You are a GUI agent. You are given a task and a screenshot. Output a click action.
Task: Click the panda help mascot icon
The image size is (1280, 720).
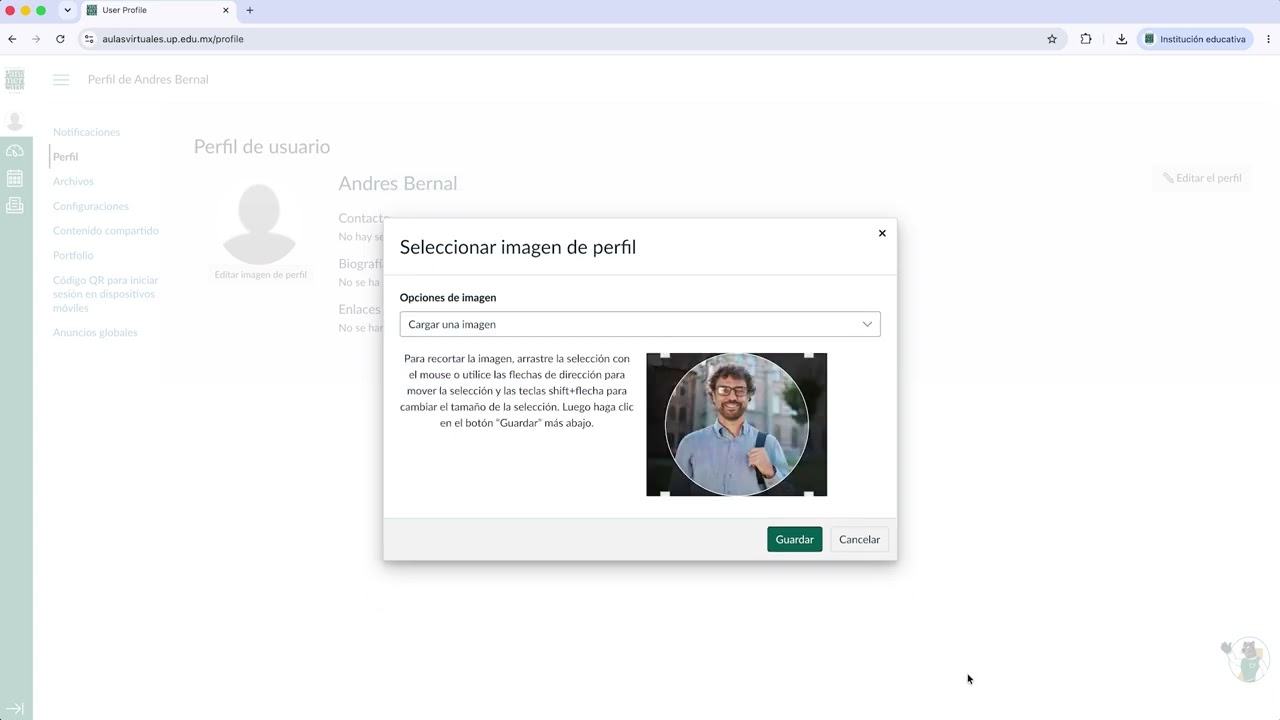(1246, 660)
